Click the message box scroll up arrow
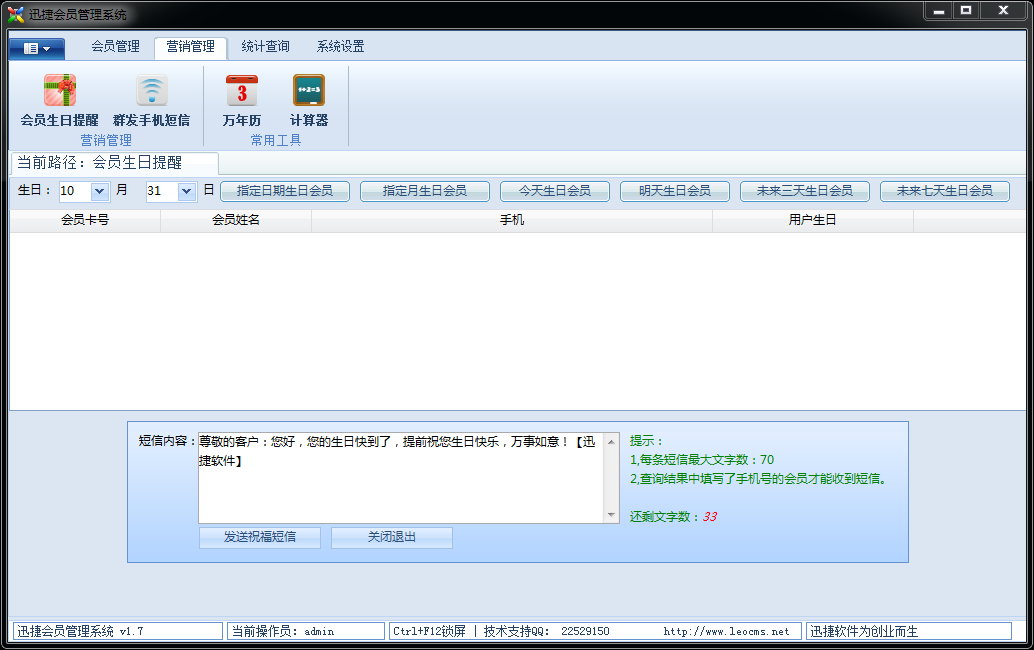 pos(611,441)
